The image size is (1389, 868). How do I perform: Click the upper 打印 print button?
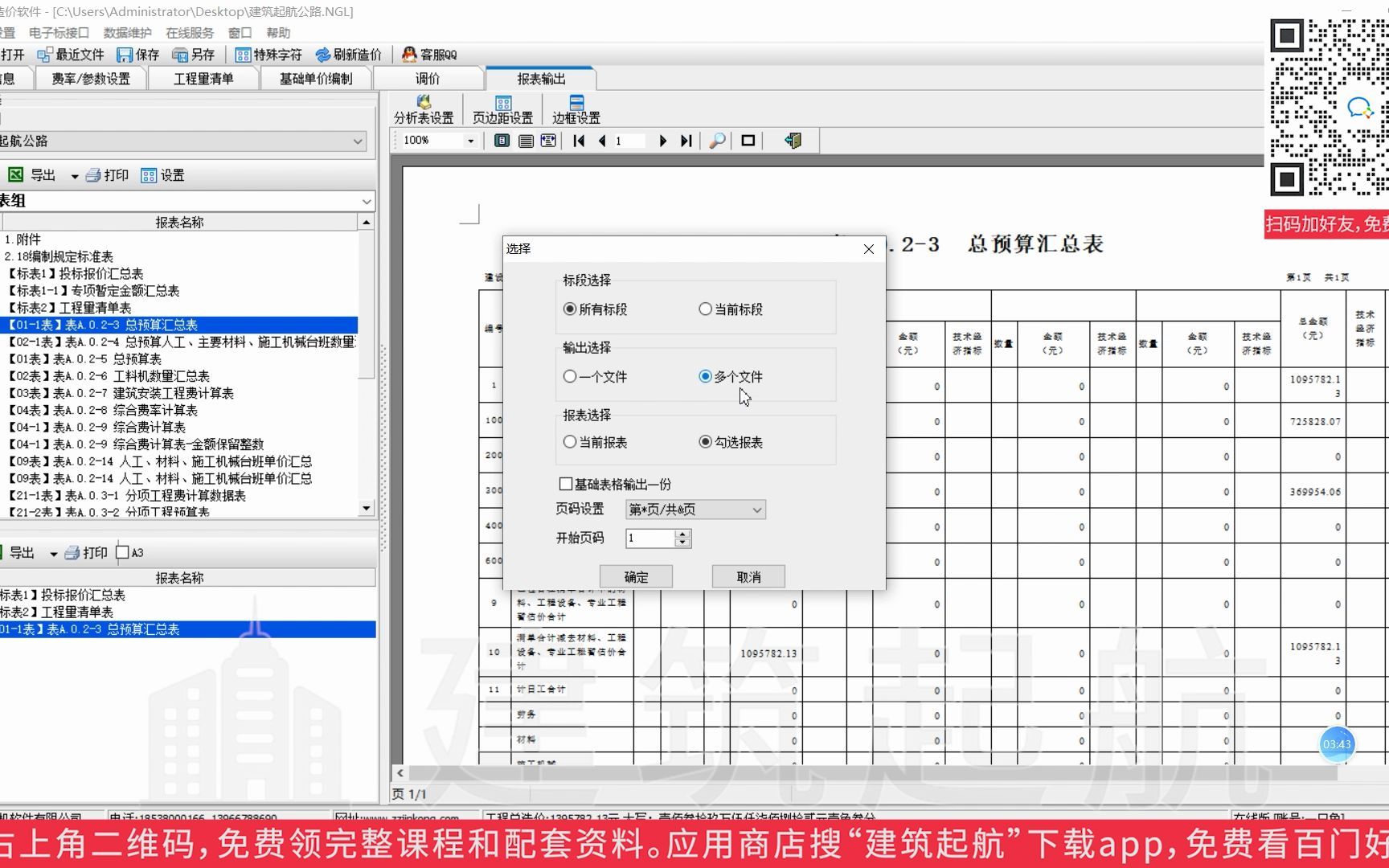point(107,175)
